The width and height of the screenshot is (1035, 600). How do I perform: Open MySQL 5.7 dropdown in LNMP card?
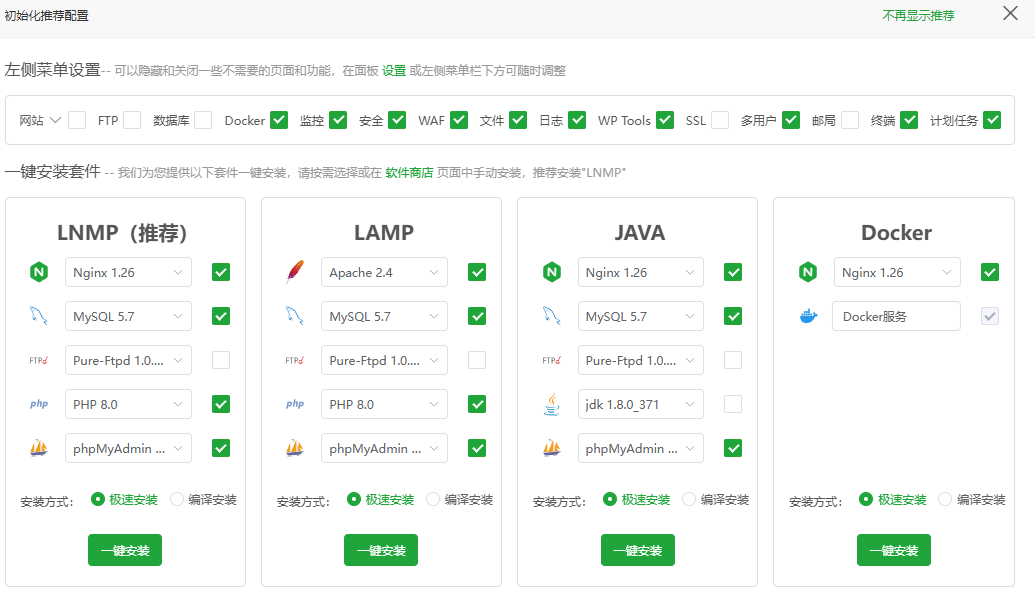click(128, 316)
